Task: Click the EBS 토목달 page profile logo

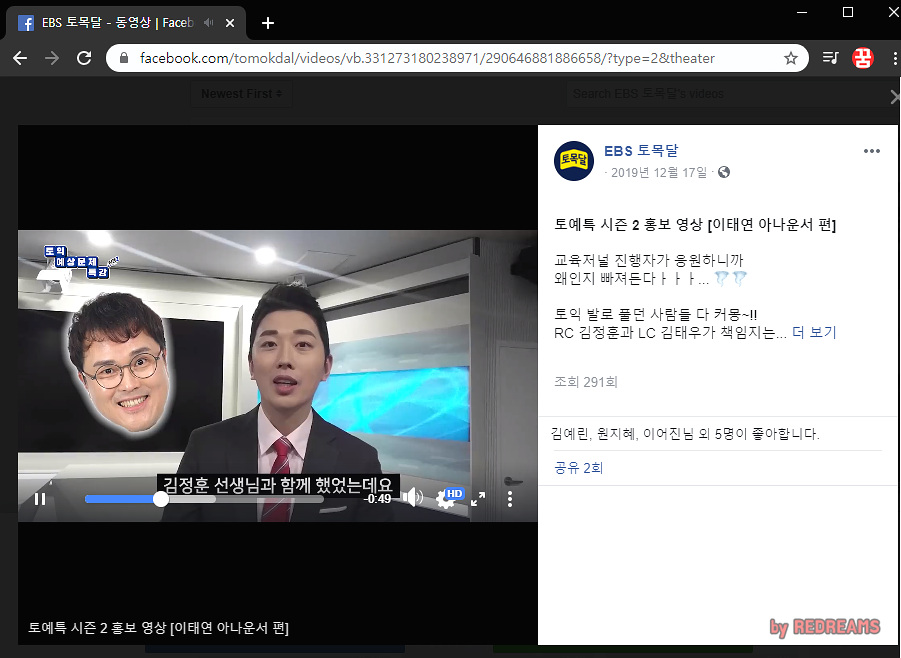Action: (573, 161)
